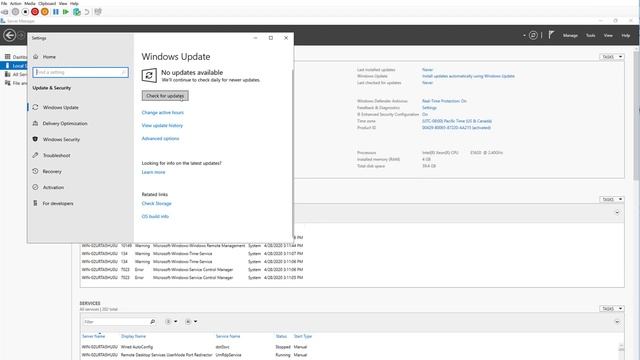Click the Activation check-circle icon
This screenshot has width=640, height=360.
click(35, 187)
